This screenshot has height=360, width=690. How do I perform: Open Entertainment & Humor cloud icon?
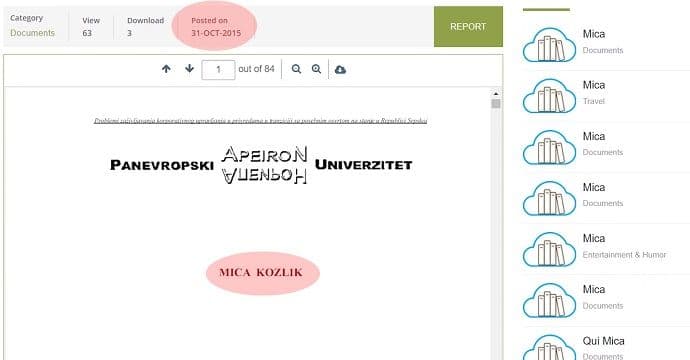[549, 249]
